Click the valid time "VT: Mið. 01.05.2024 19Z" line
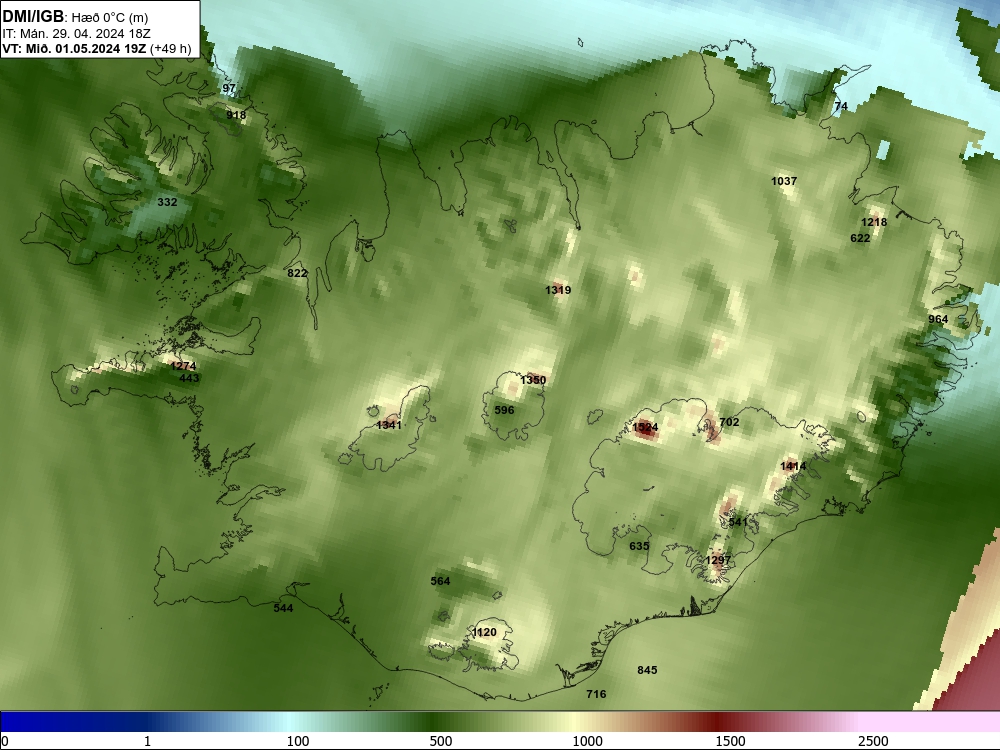Viewport: 1000px width, 750px height. coord(97,48)
